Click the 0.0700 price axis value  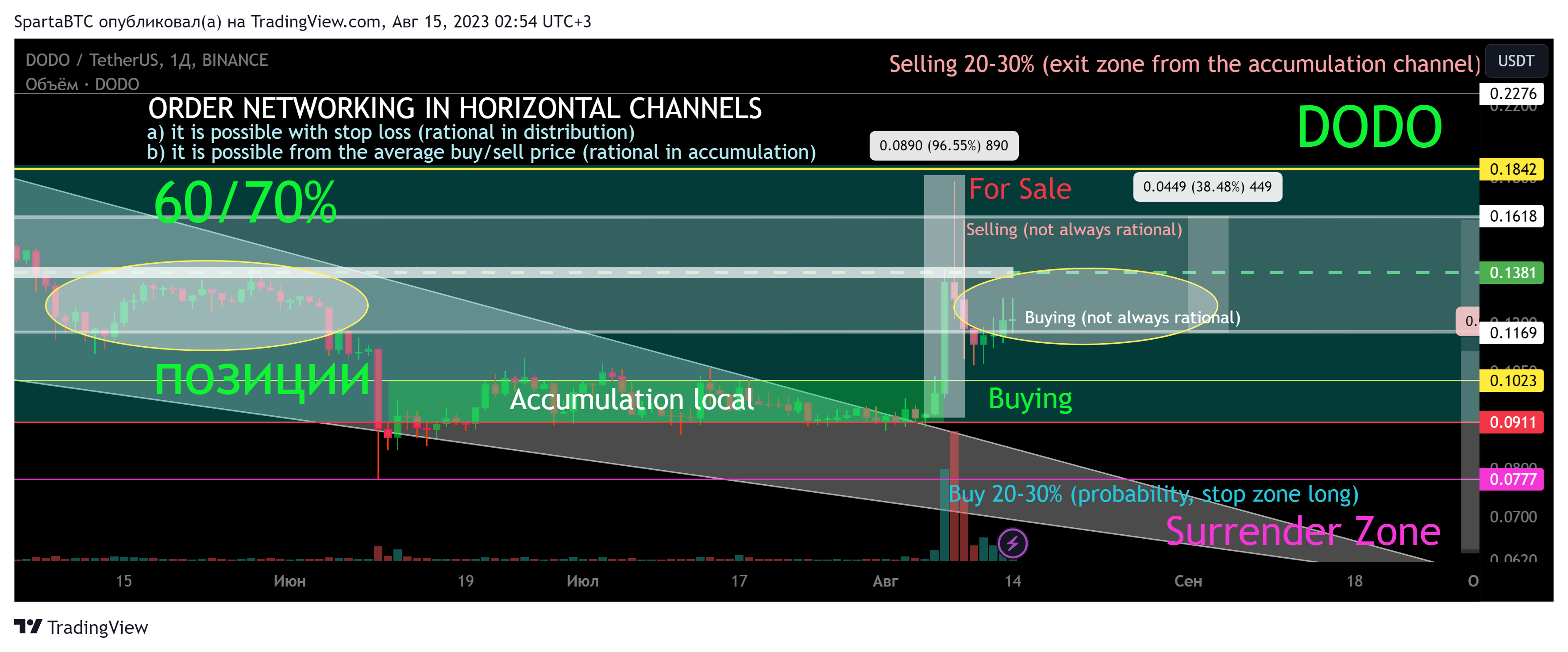click(1513, 517)
